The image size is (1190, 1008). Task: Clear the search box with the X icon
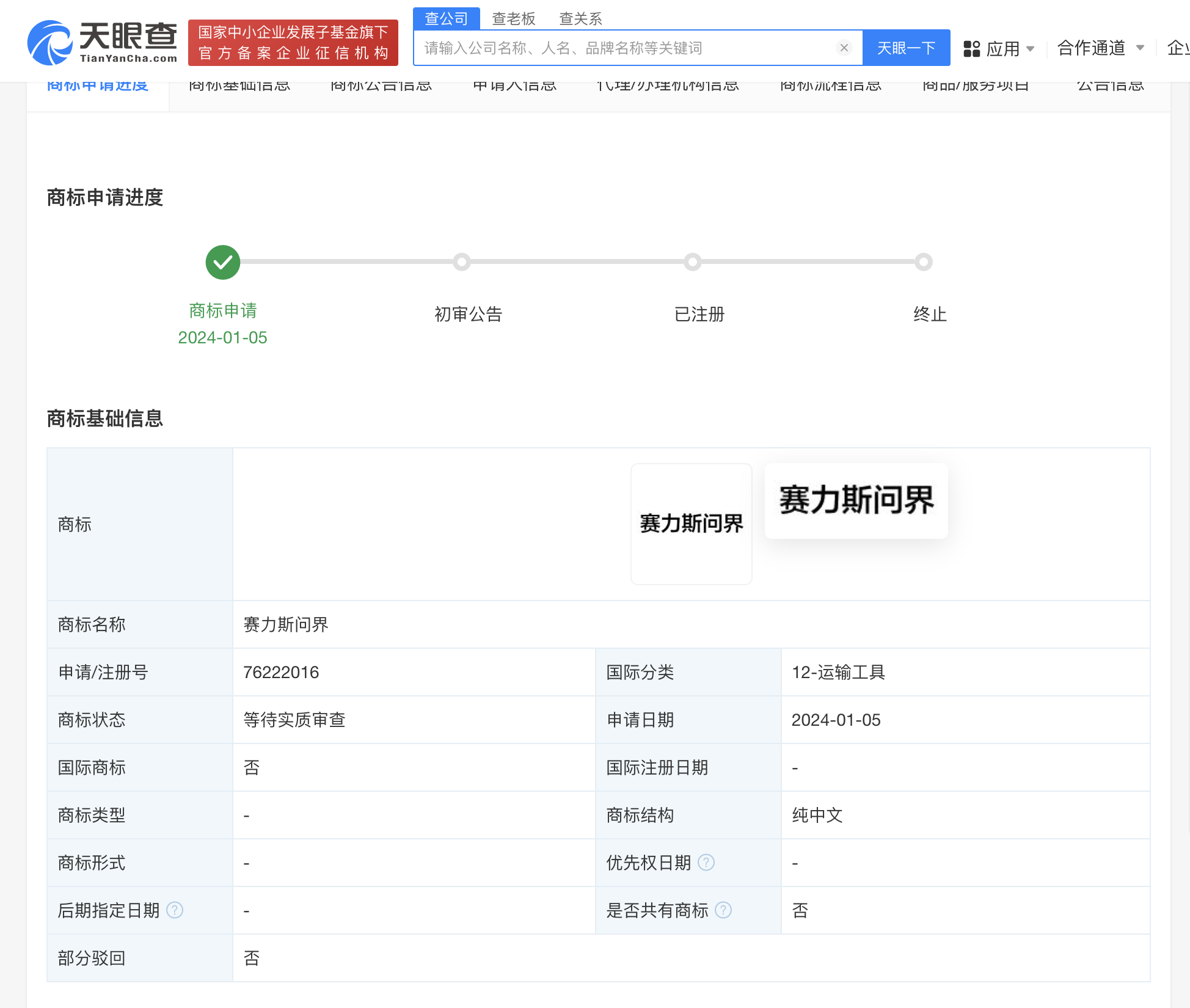point(844,48)
